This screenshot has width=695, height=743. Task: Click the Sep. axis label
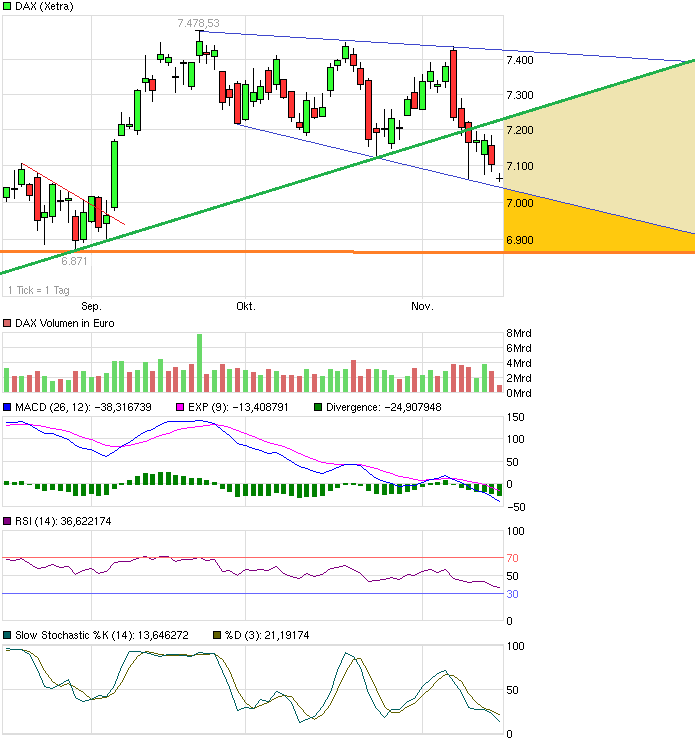pyautogui.click(x=91, y=306)
